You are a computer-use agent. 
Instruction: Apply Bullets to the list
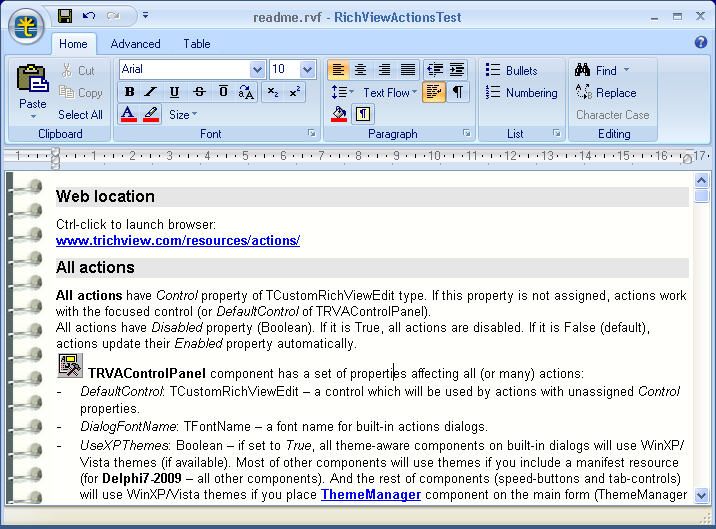point(511,70)
